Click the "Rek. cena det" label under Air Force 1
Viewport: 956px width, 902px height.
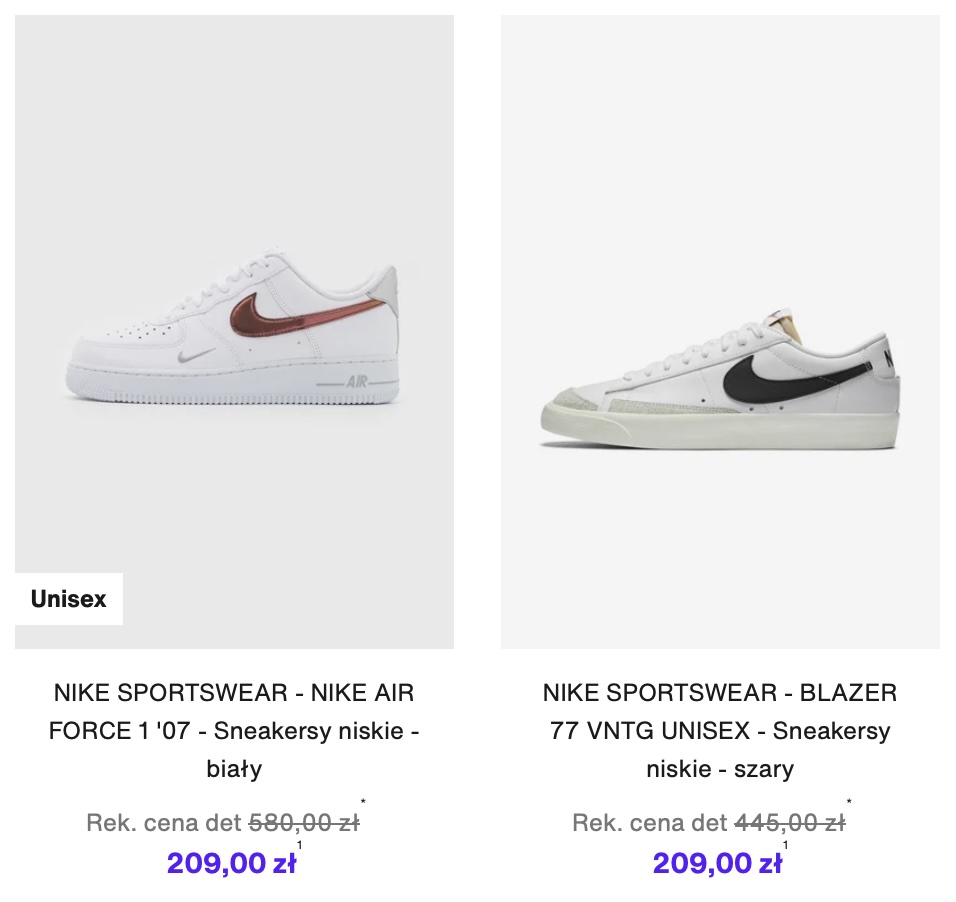164,823
